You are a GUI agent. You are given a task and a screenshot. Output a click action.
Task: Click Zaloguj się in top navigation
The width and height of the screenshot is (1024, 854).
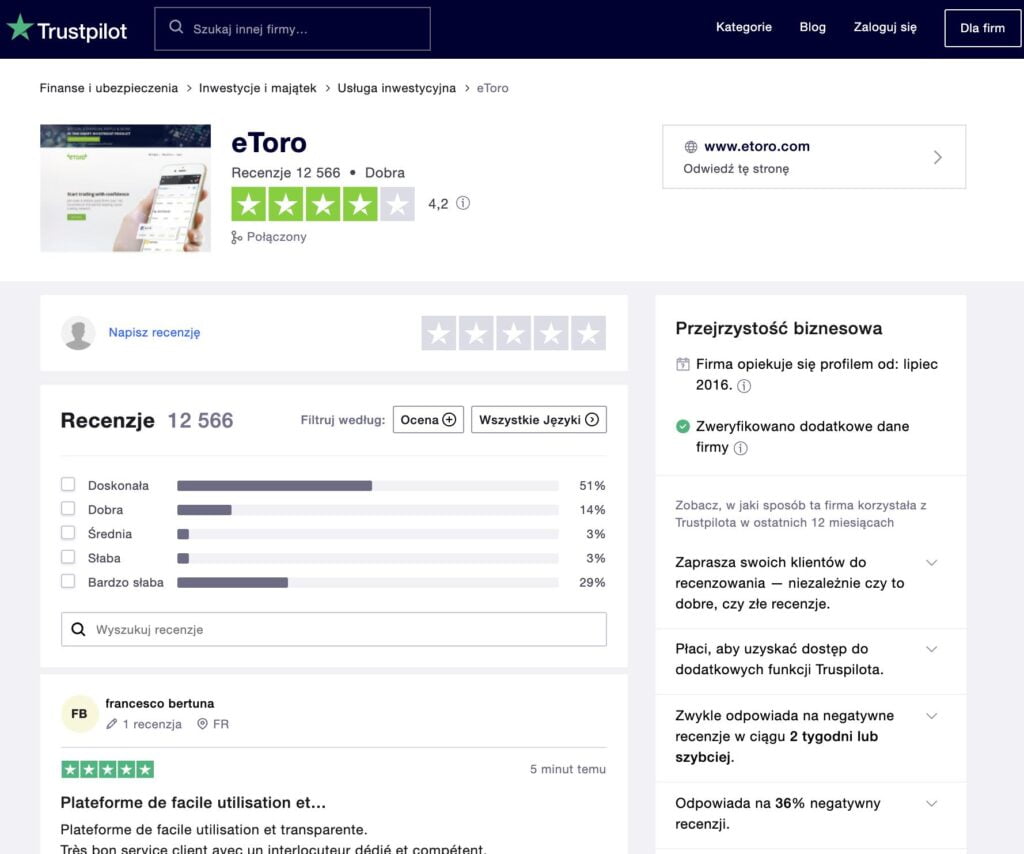885,27
